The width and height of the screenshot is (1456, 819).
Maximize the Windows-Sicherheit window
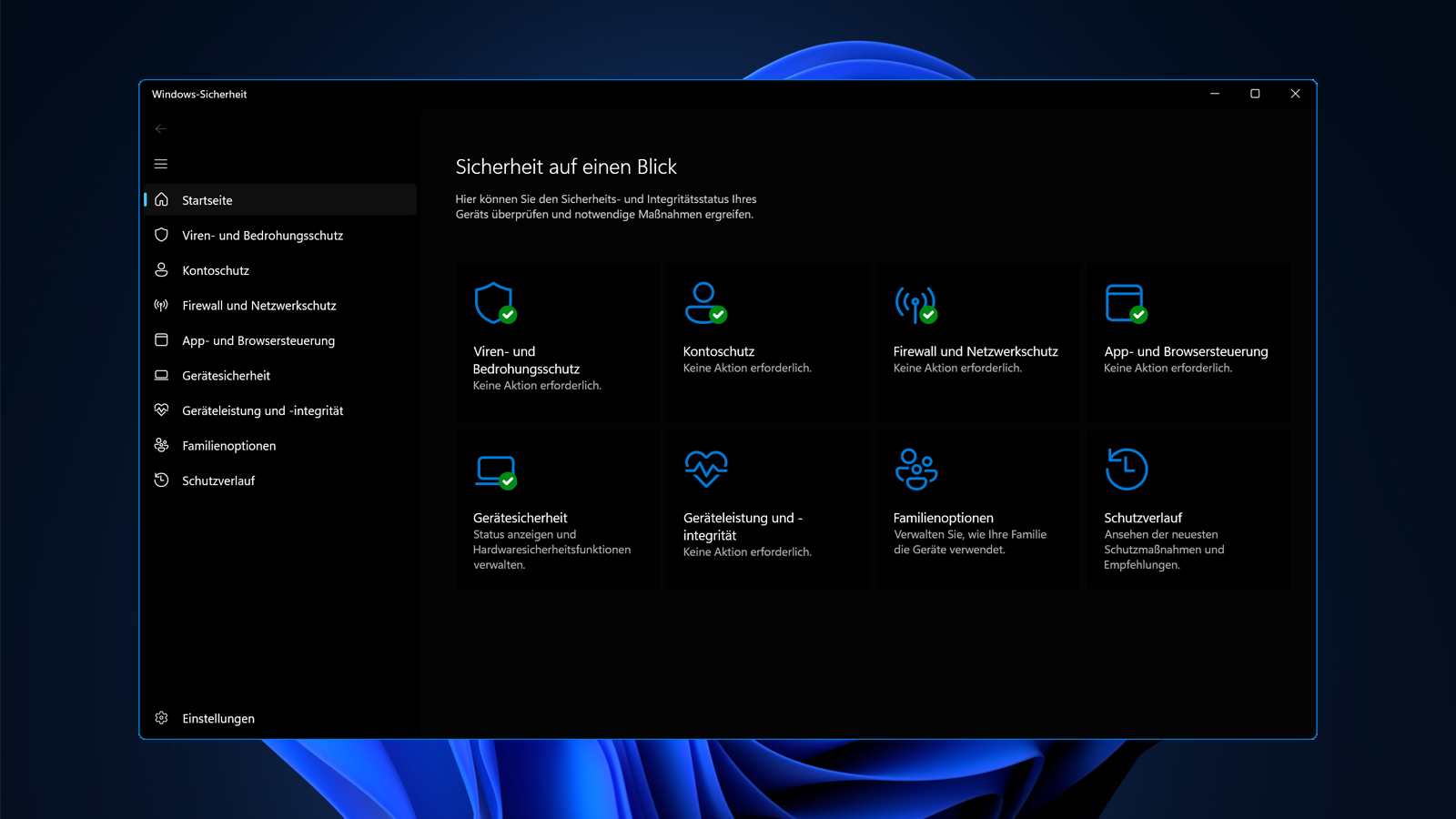tap(1255, 94)
